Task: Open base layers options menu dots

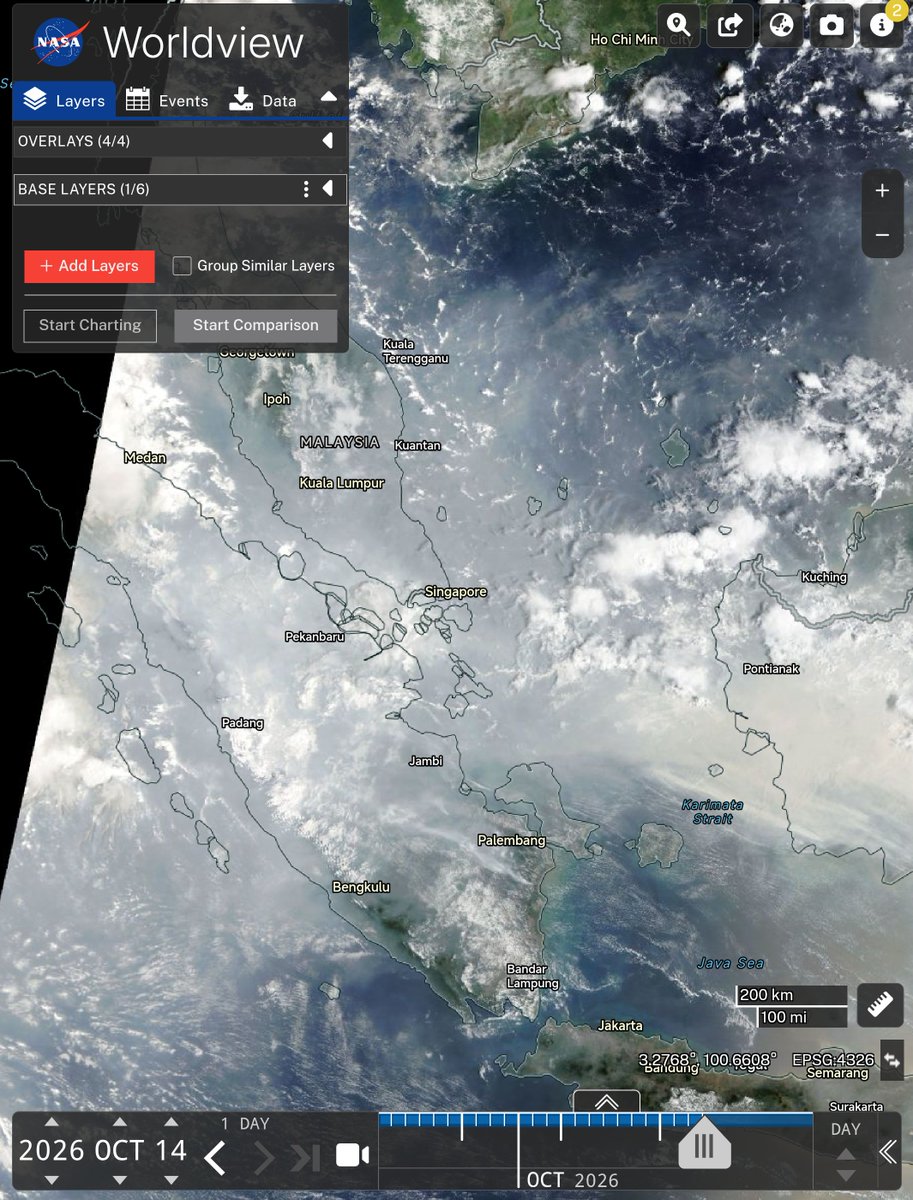Action: [306, 189]
